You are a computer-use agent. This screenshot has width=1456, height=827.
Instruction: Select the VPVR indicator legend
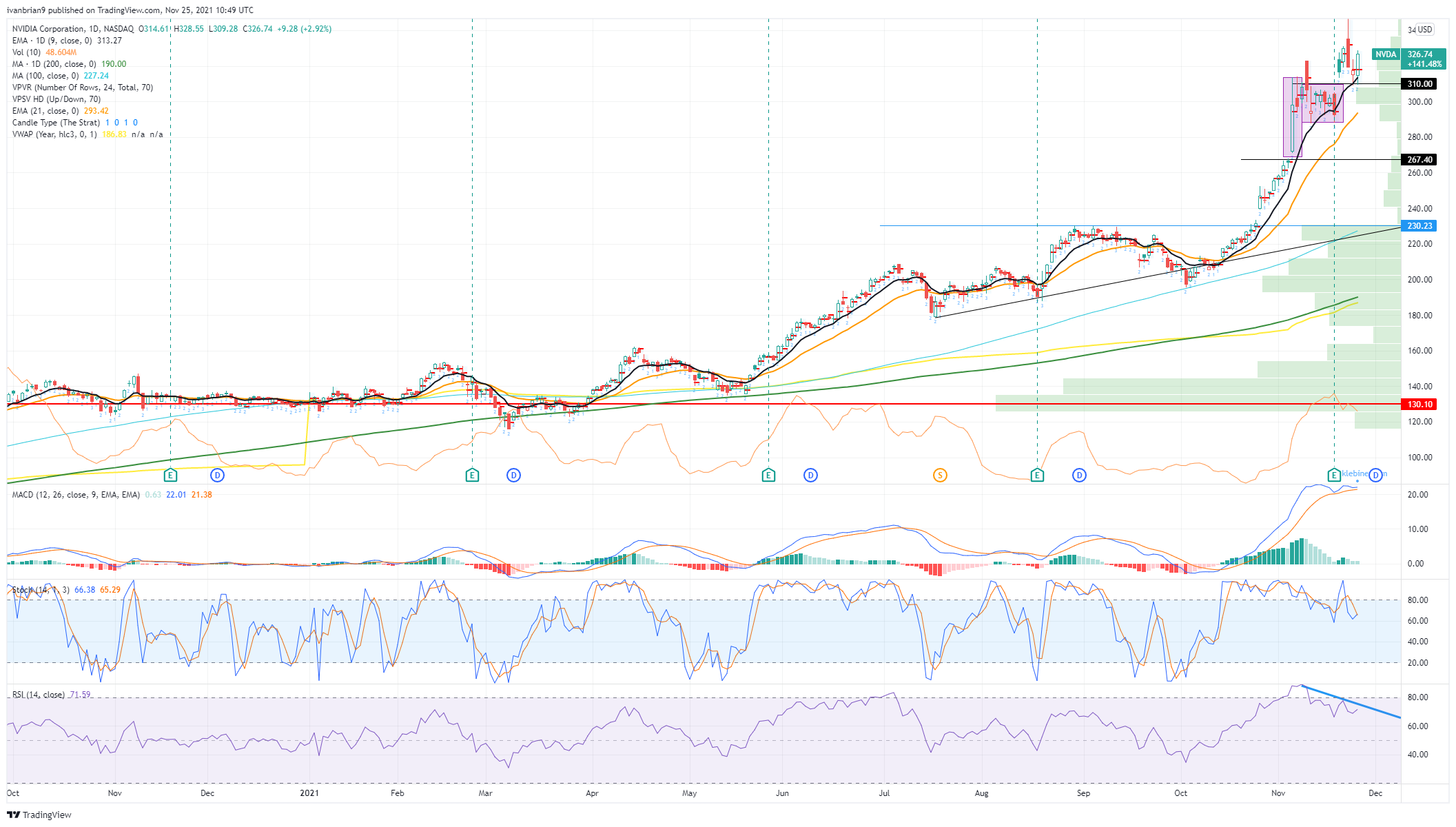[83, 88]
